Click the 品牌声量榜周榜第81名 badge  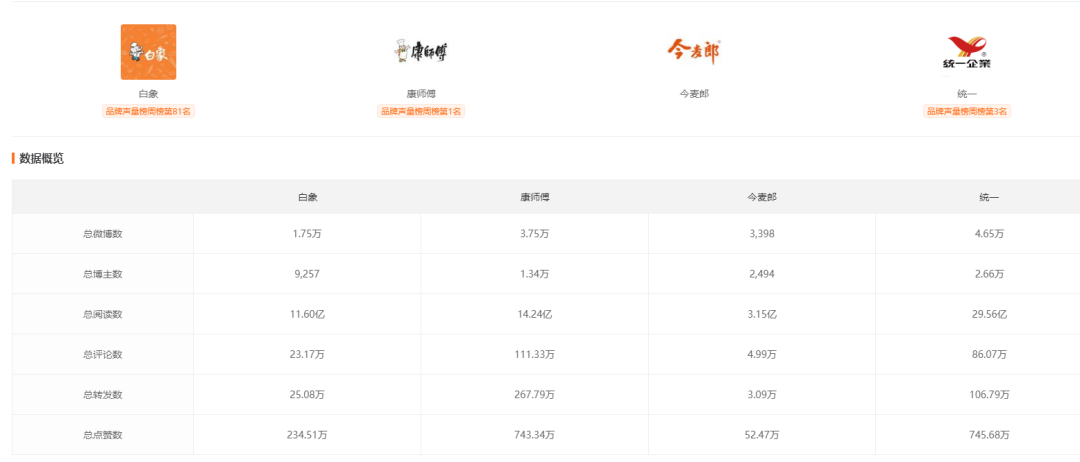click(x=148, y=111)
